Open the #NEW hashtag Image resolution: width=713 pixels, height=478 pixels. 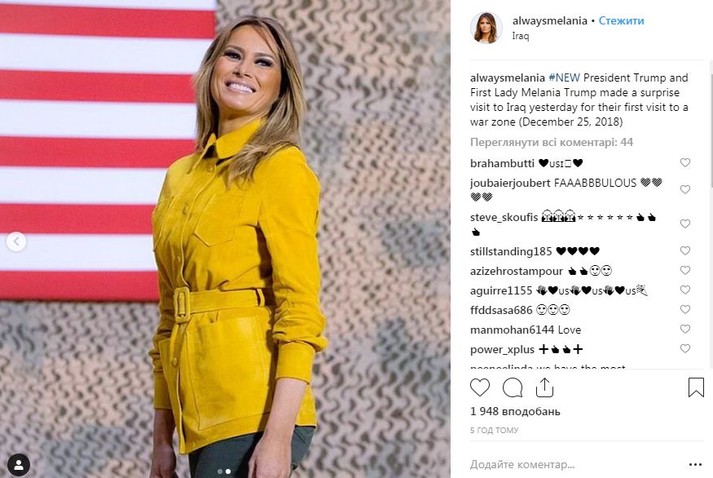point(564,78)
